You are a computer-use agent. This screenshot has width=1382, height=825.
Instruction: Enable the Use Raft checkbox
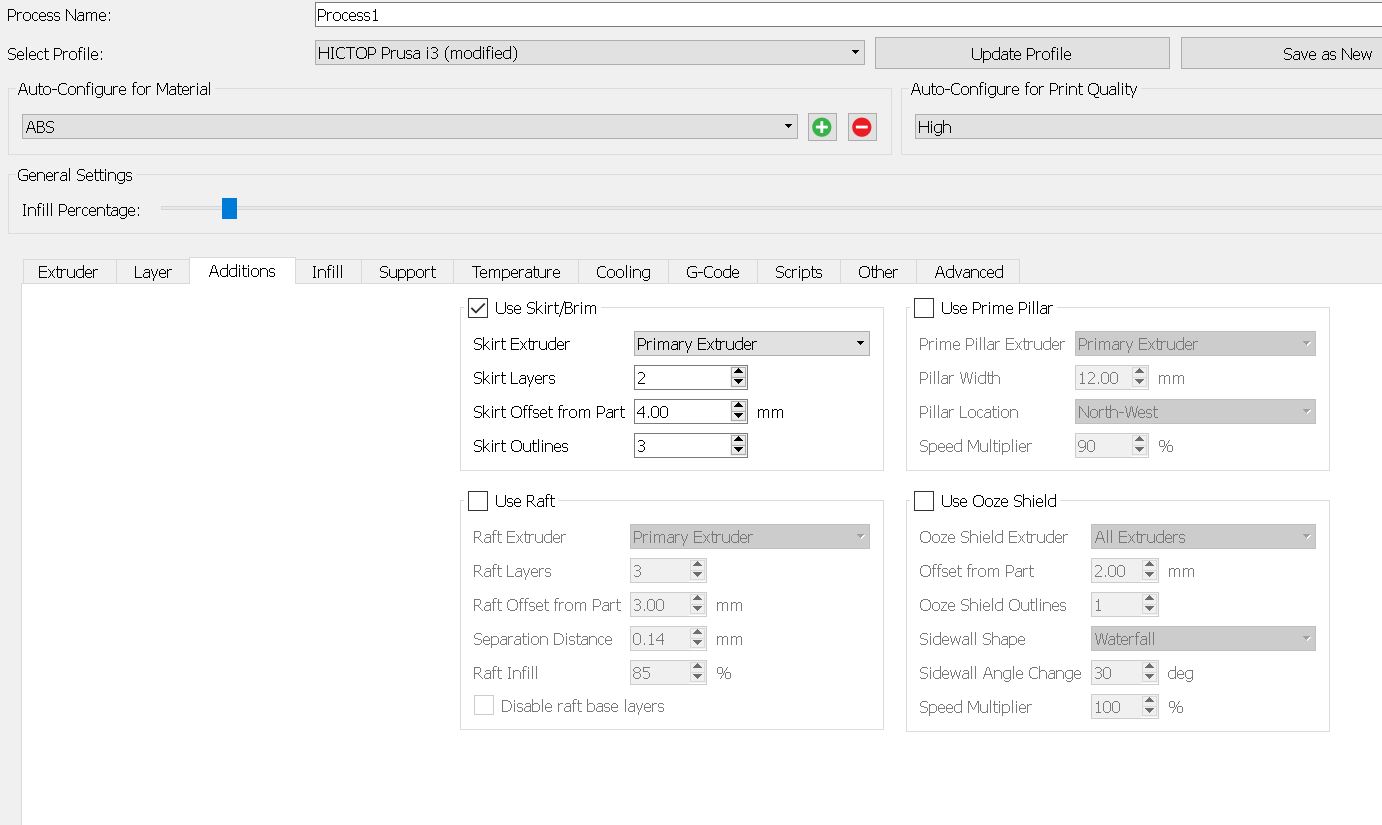point(478,501)
